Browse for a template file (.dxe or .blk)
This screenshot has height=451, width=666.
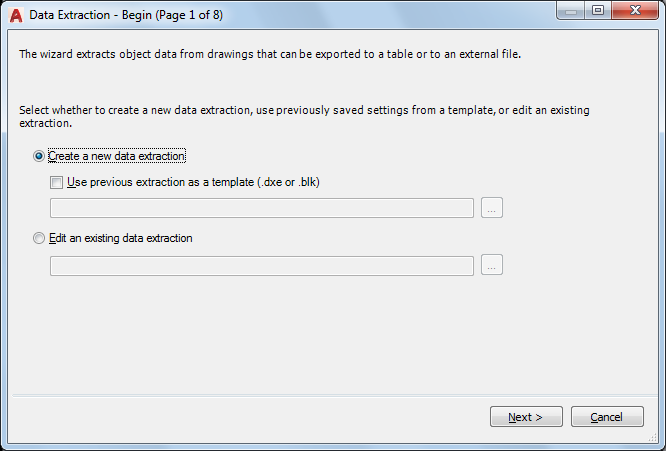click(492, 208)
